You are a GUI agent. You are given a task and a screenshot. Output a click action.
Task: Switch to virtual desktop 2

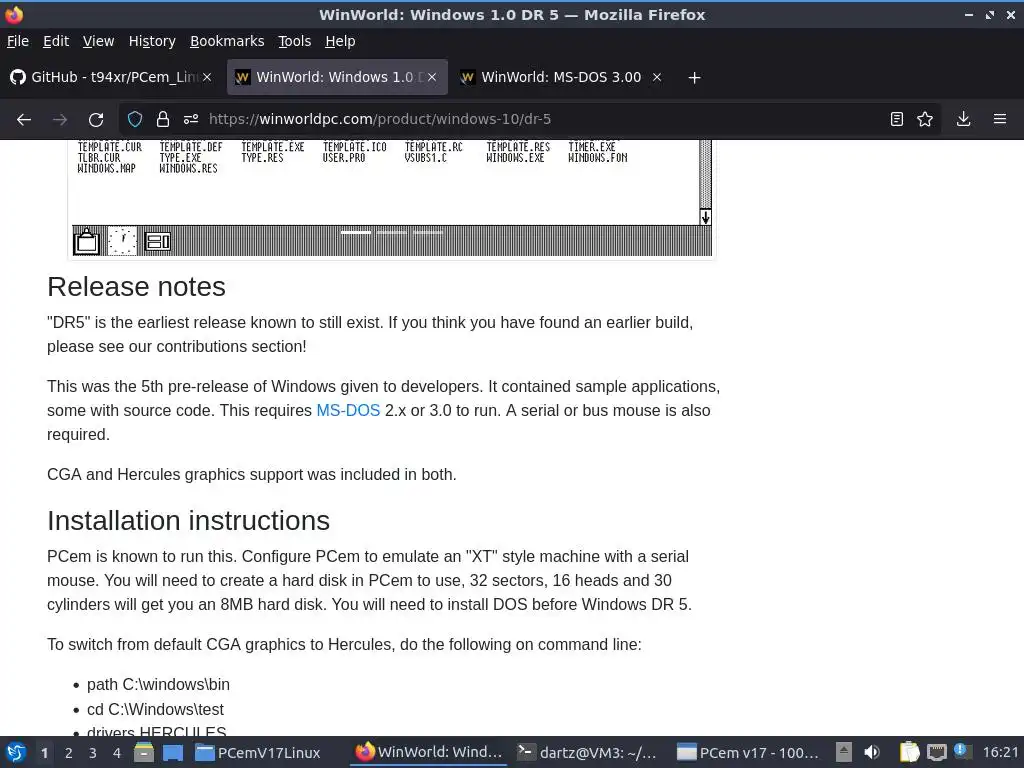coord(69,753)
